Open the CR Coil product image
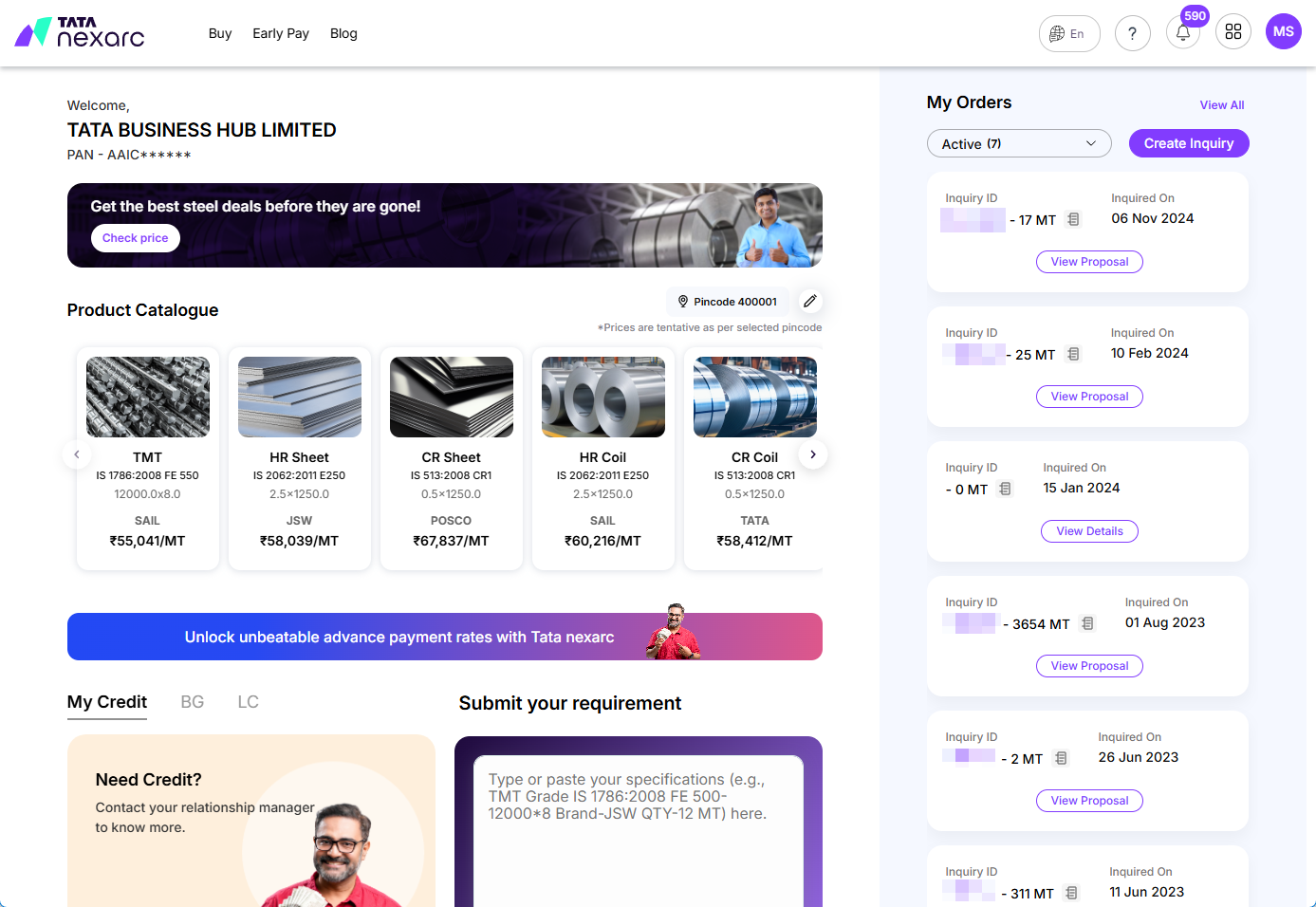1316x907 pixels. (755, 397)
